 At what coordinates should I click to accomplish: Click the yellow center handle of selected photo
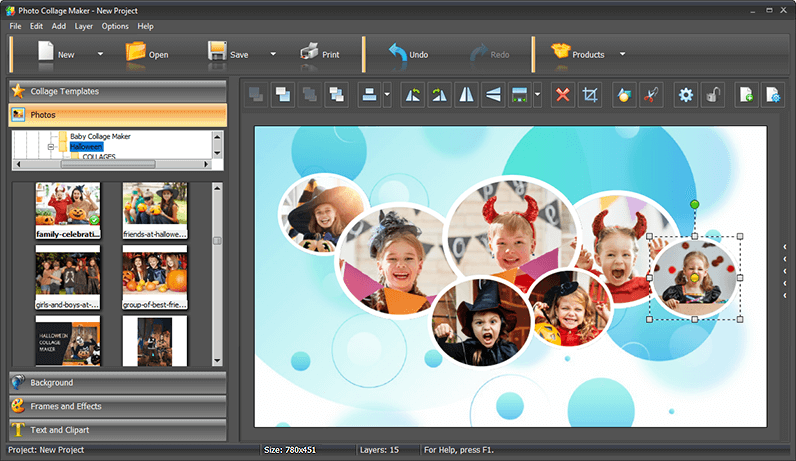click(694, 278)
